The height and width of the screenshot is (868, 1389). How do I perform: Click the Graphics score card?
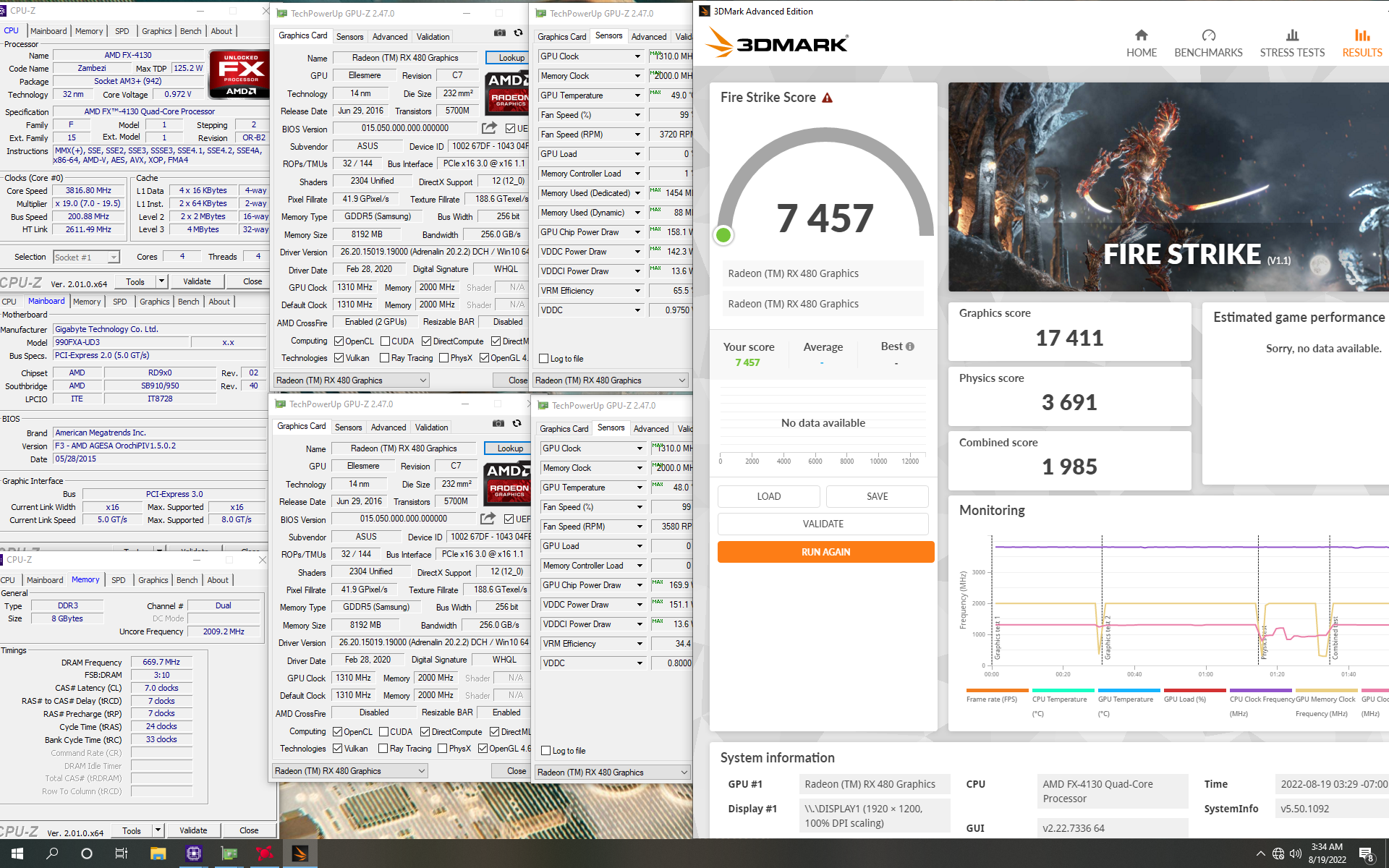tap(1069, 331)
